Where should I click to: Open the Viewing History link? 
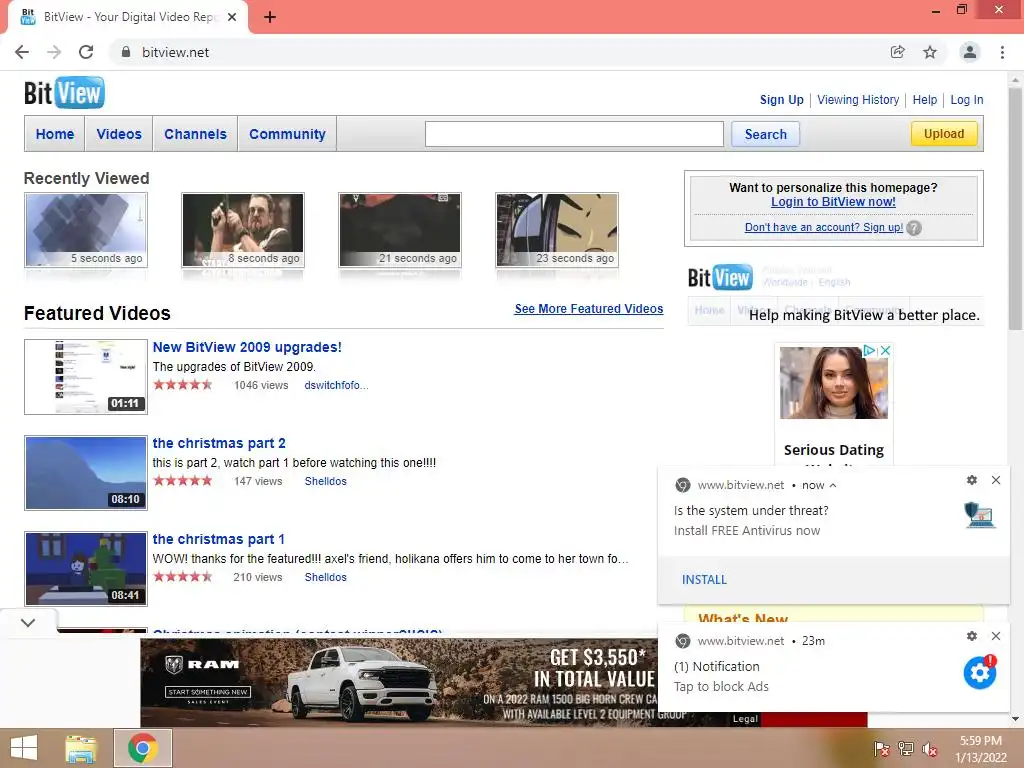pyautogui.click(x=858, y=100)
